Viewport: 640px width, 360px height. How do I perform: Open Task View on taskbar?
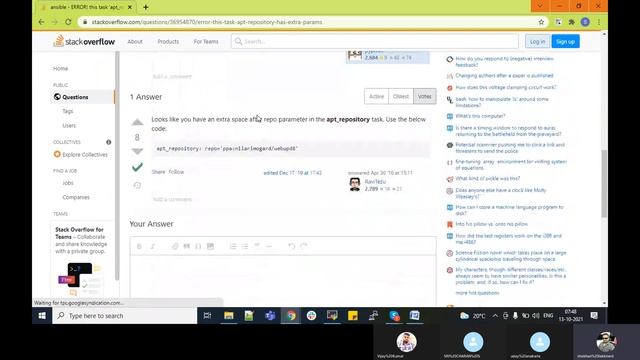tap(207, 316)
